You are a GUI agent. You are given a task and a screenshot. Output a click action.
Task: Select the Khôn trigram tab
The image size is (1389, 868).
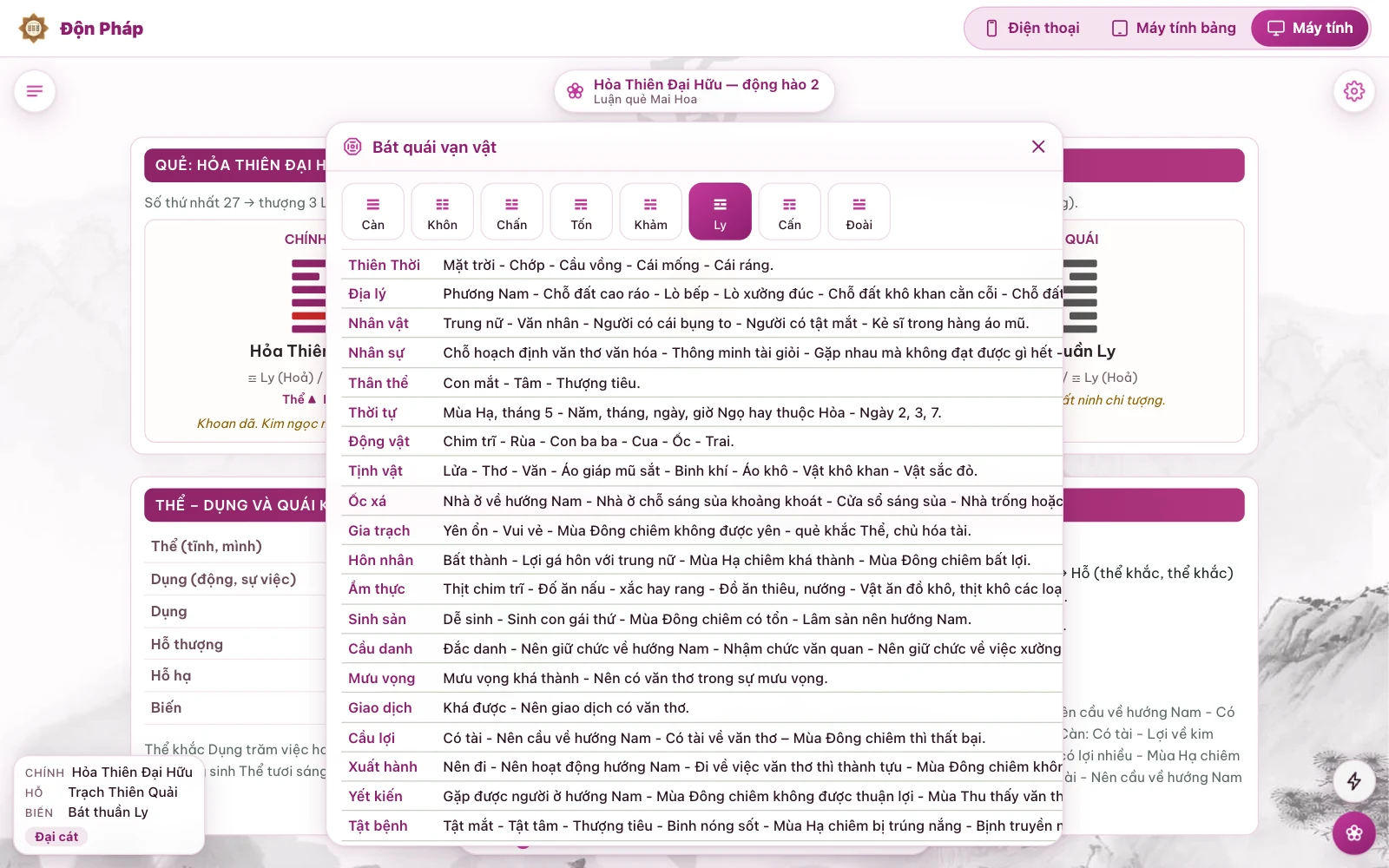click(443, 212)
